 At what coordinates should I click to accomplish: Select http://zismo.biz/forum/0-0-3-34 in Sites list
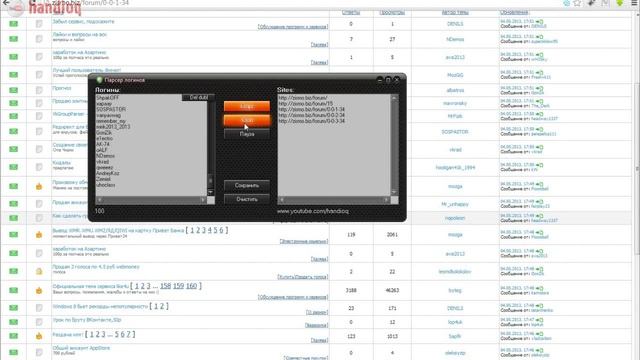312,121
